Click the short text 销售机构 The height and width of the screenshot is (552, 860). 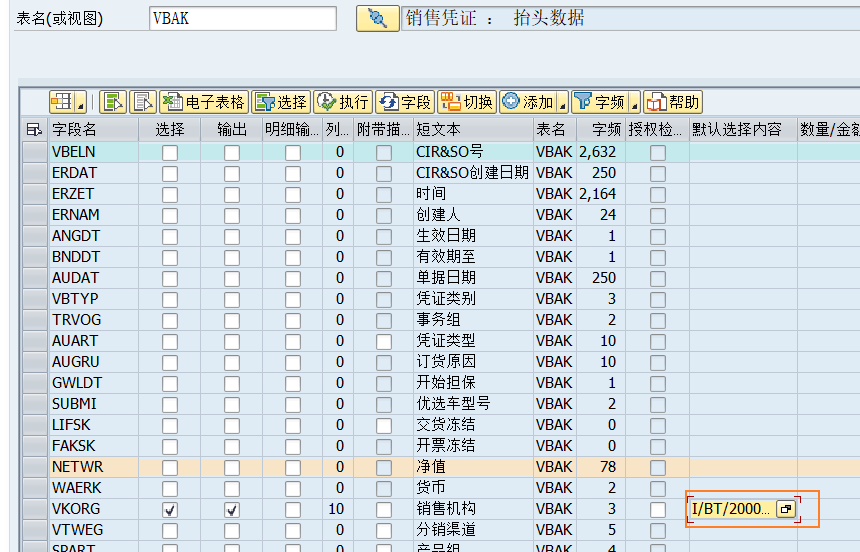tap(446, 509)
